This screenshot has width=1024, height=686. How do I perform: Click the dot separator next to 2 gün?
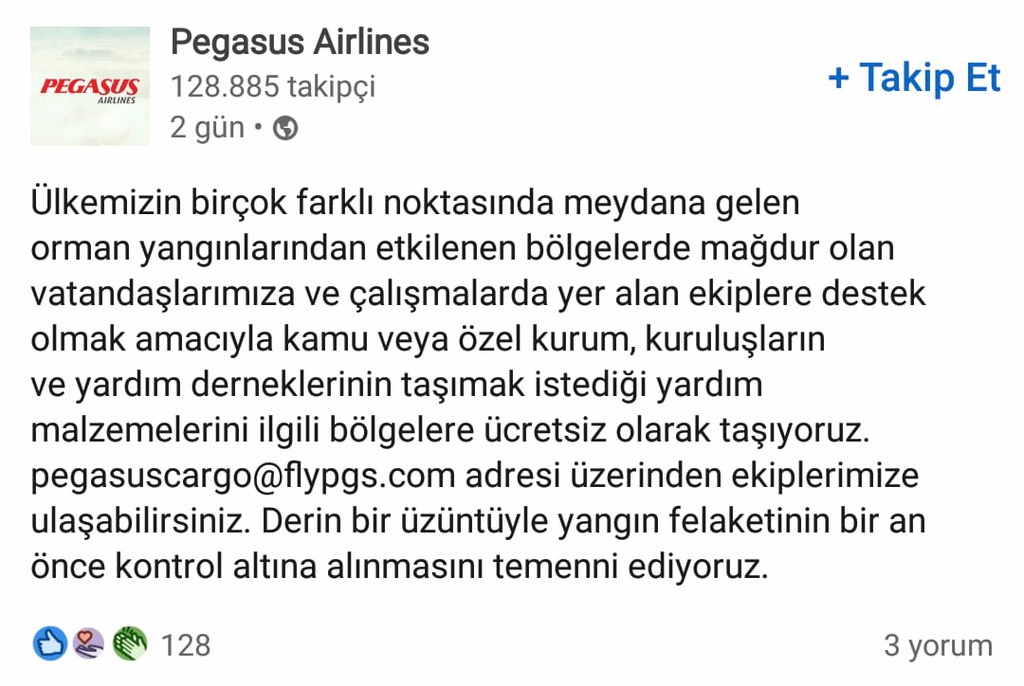(258, 128)
